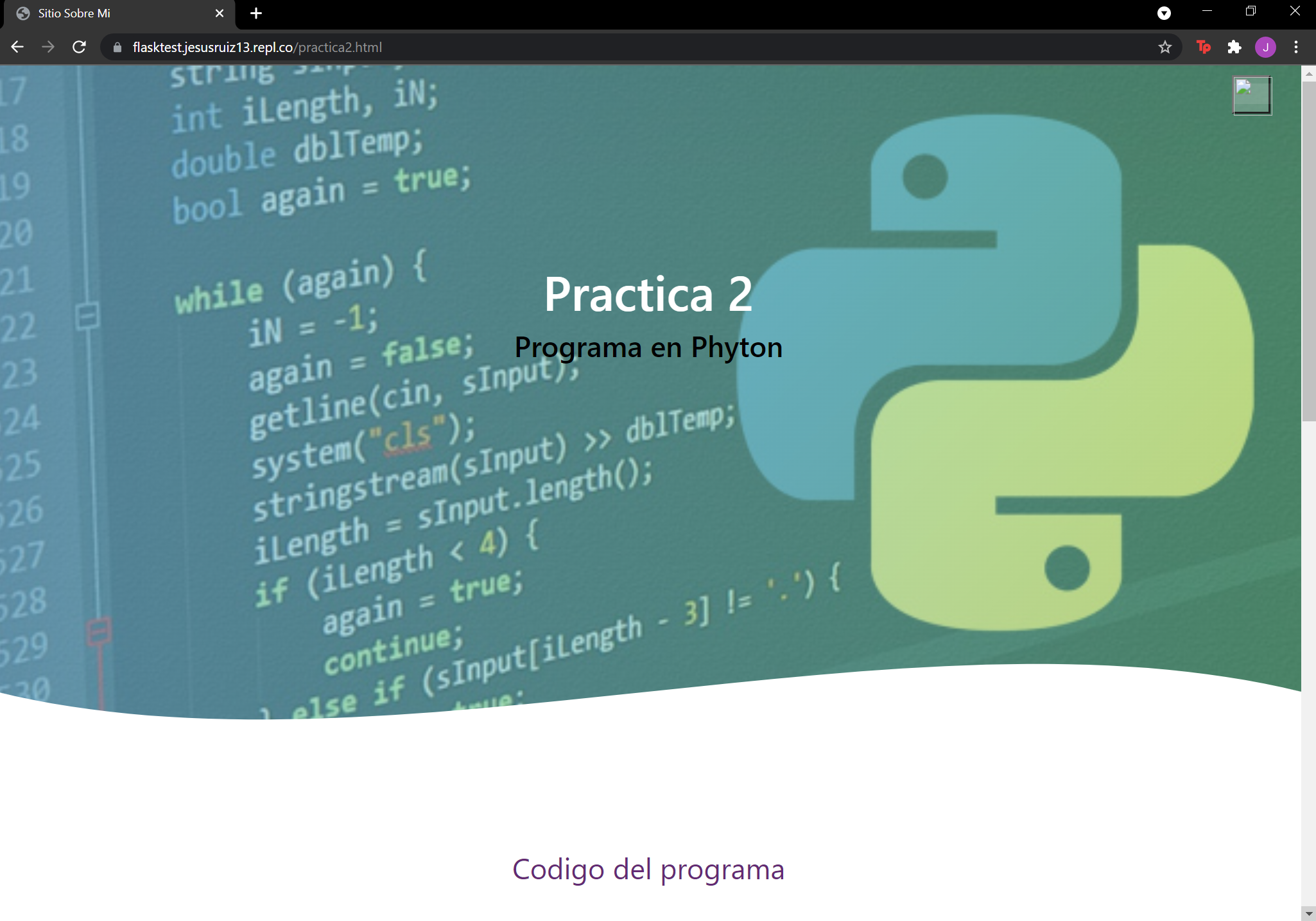Open the Extensions puzzle icon
Screen dimensions: 1316x921
pos(1234,47)
